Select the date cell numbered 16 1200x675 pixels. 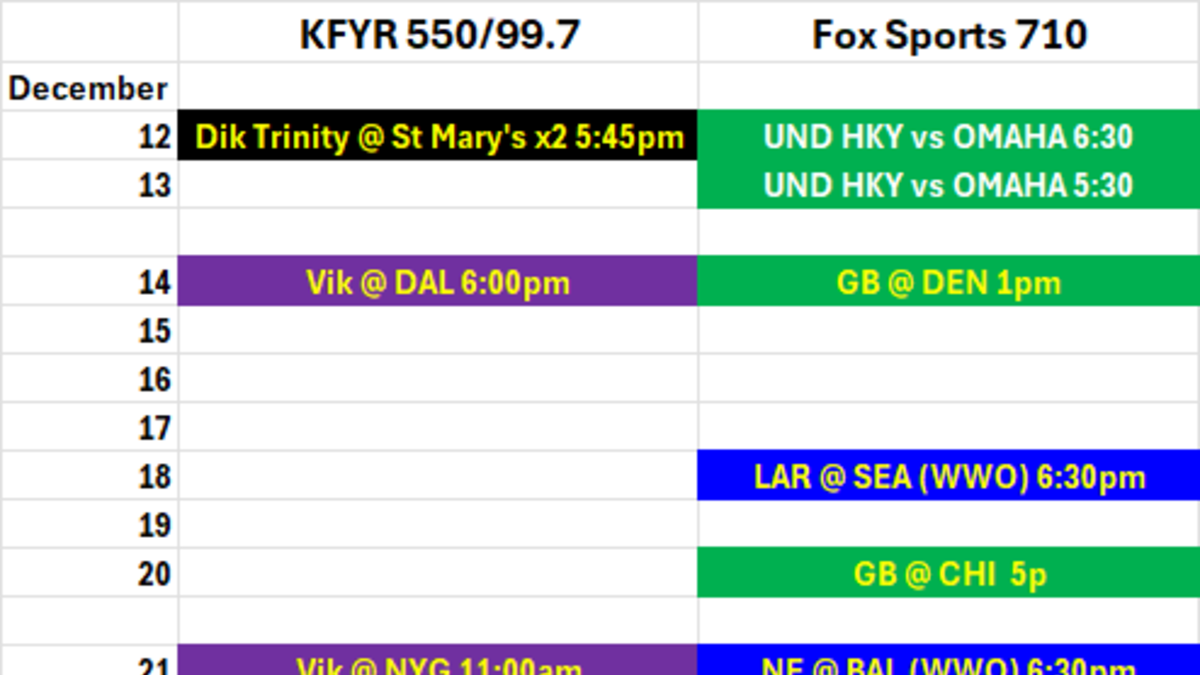click(89, 379)
